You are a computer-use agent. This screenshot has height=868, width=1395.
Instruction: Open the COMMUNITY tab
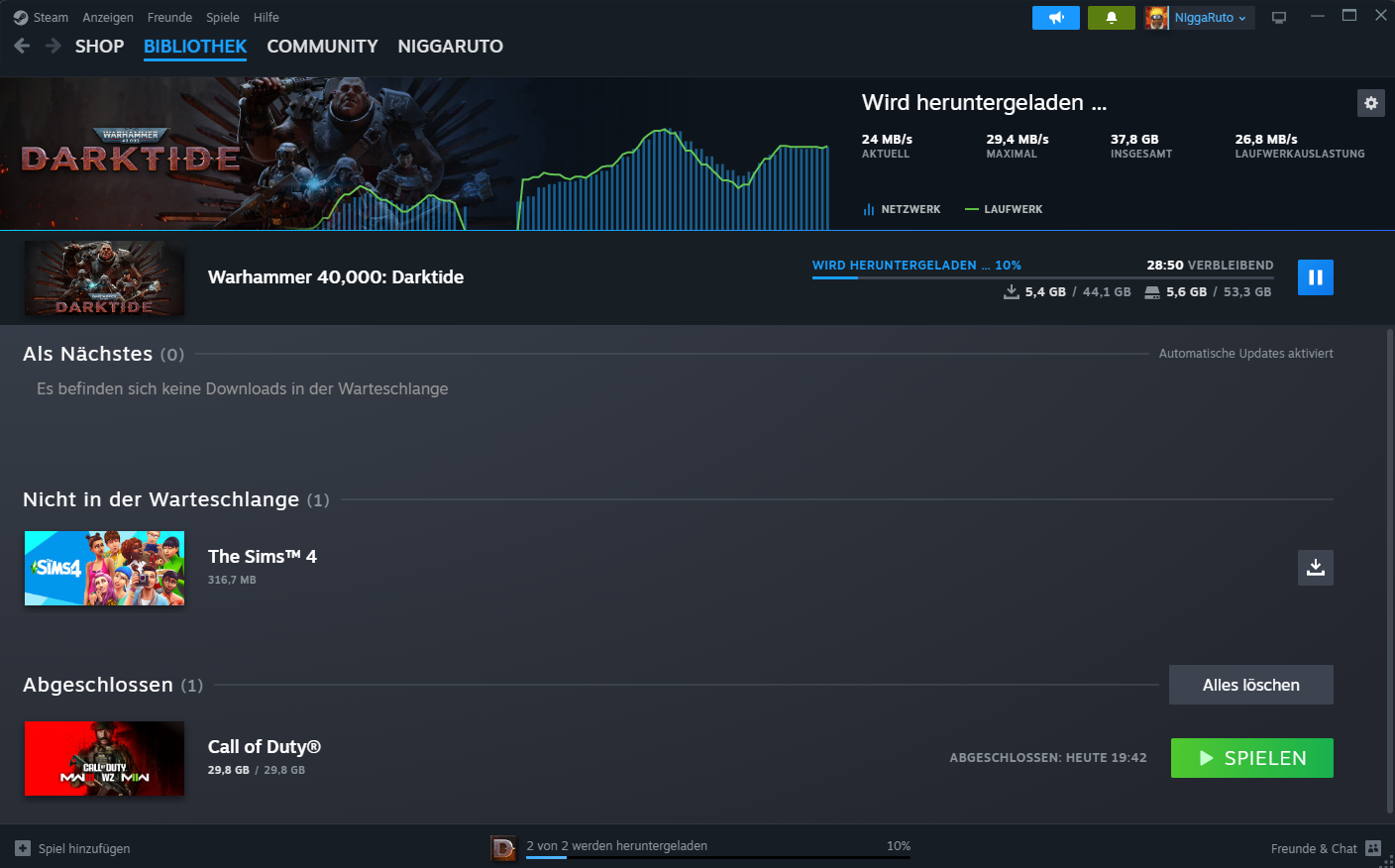click(322, 47)
